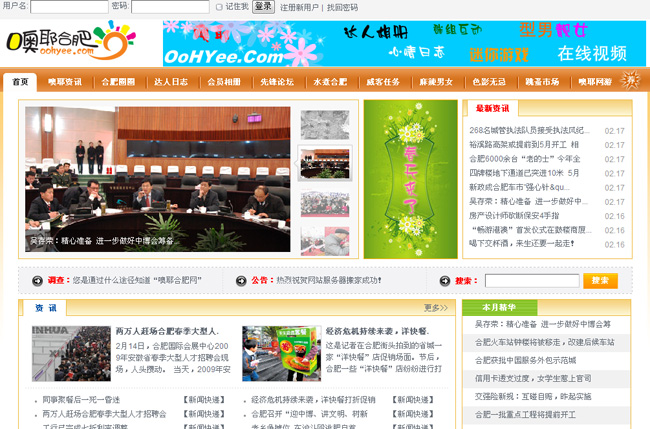Image resolution: width=650 pixels, height=429 pixels.
Task: Click the large meeting room slideshow photo
Action: [158, 179]
